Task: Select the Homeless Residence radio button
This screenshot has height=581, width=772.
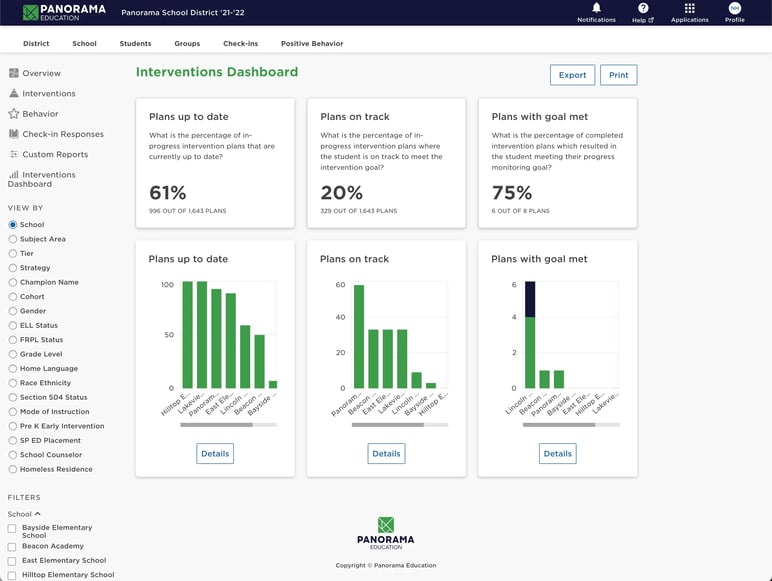Action: point(13,469)
